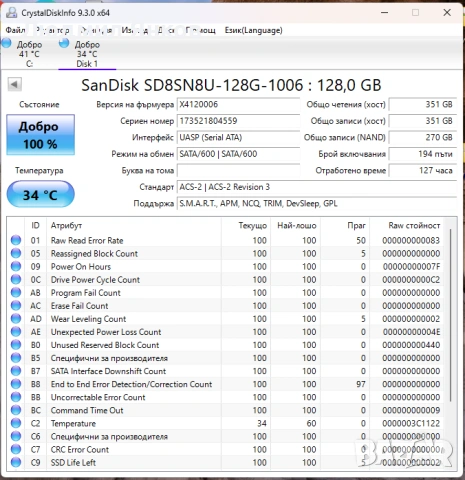This screenshot has height=480, width=465.
Task: Click the Program Fail Count status icon
Action: (x=16, y=293)
